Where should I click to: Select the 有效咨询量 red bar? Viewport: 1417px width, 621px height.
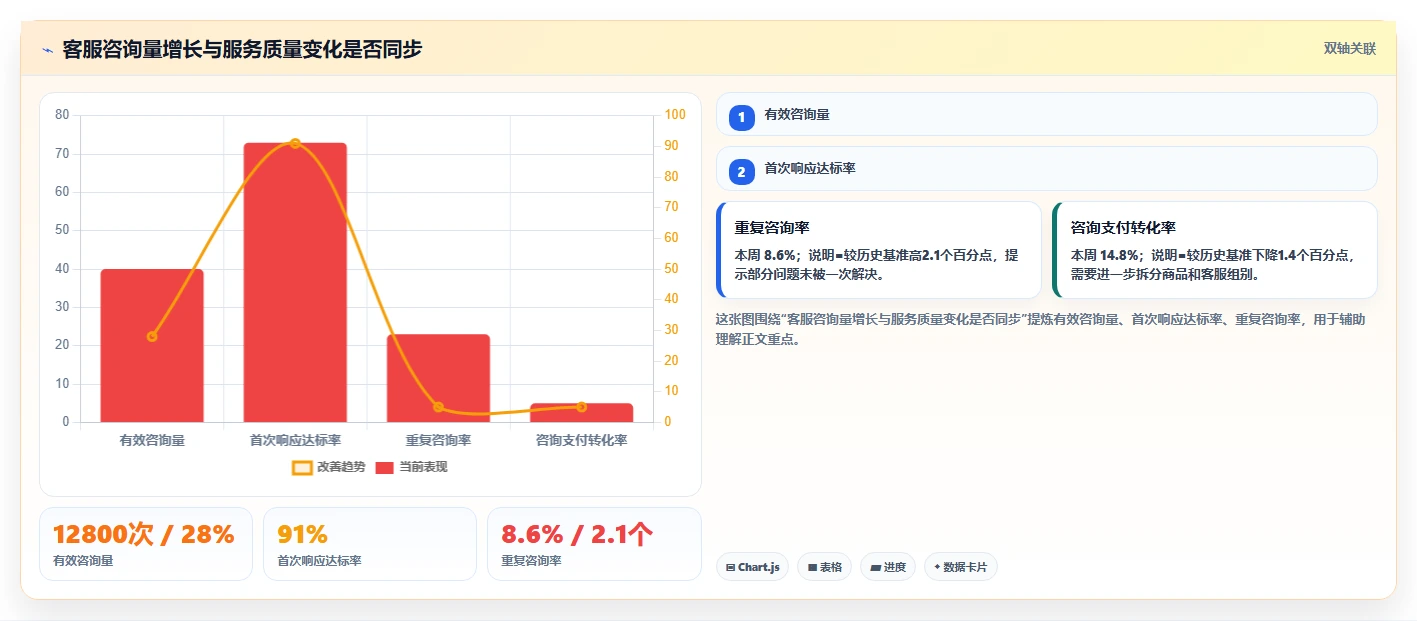pos(152,345)
